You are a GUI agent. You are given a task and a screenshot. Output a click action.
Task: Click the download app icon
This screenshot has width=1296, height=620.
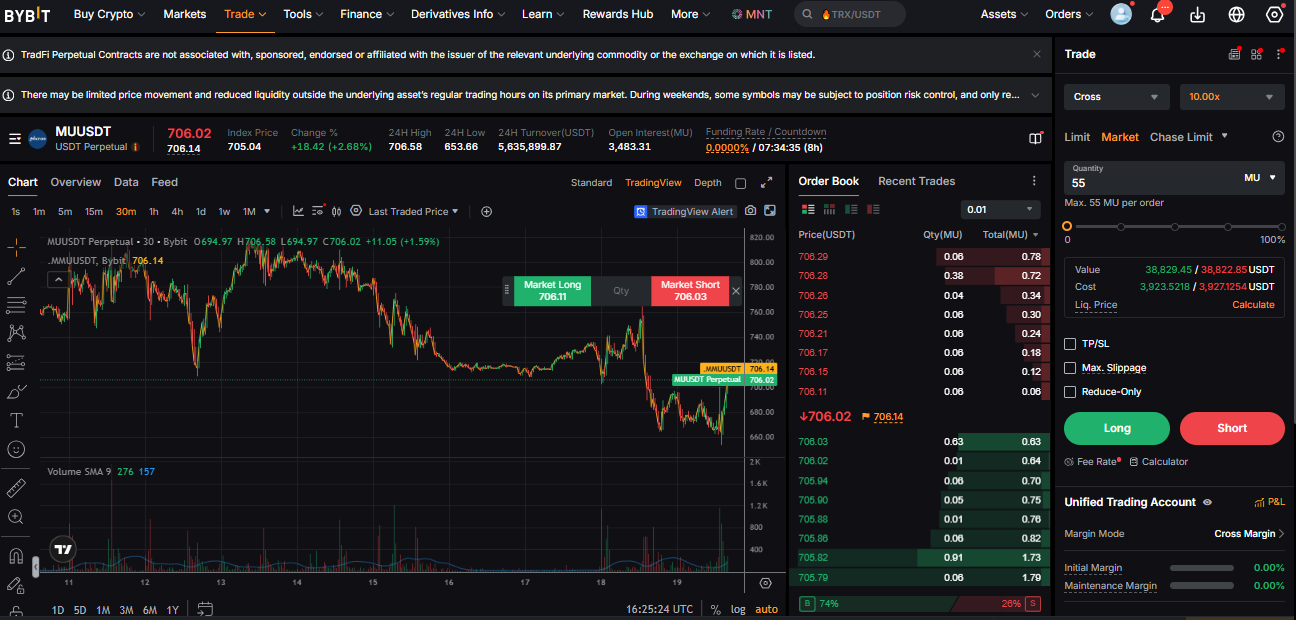pos(1198,14)
